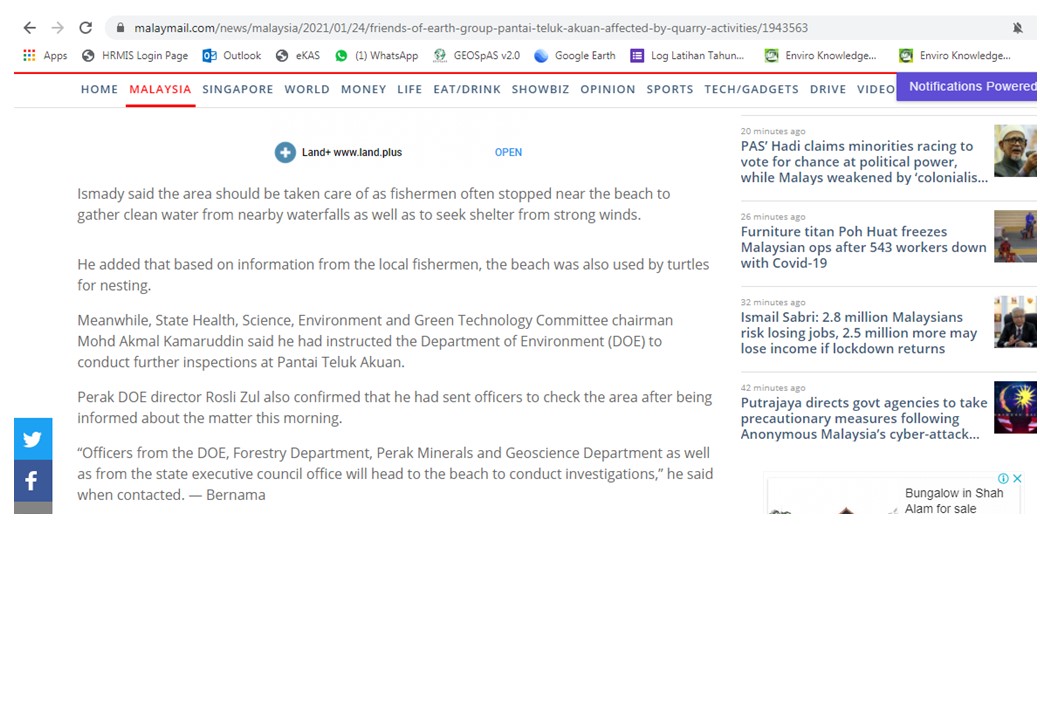
Task: Open PAS' Hadi claims minorities headline
Action: point(864,162)
